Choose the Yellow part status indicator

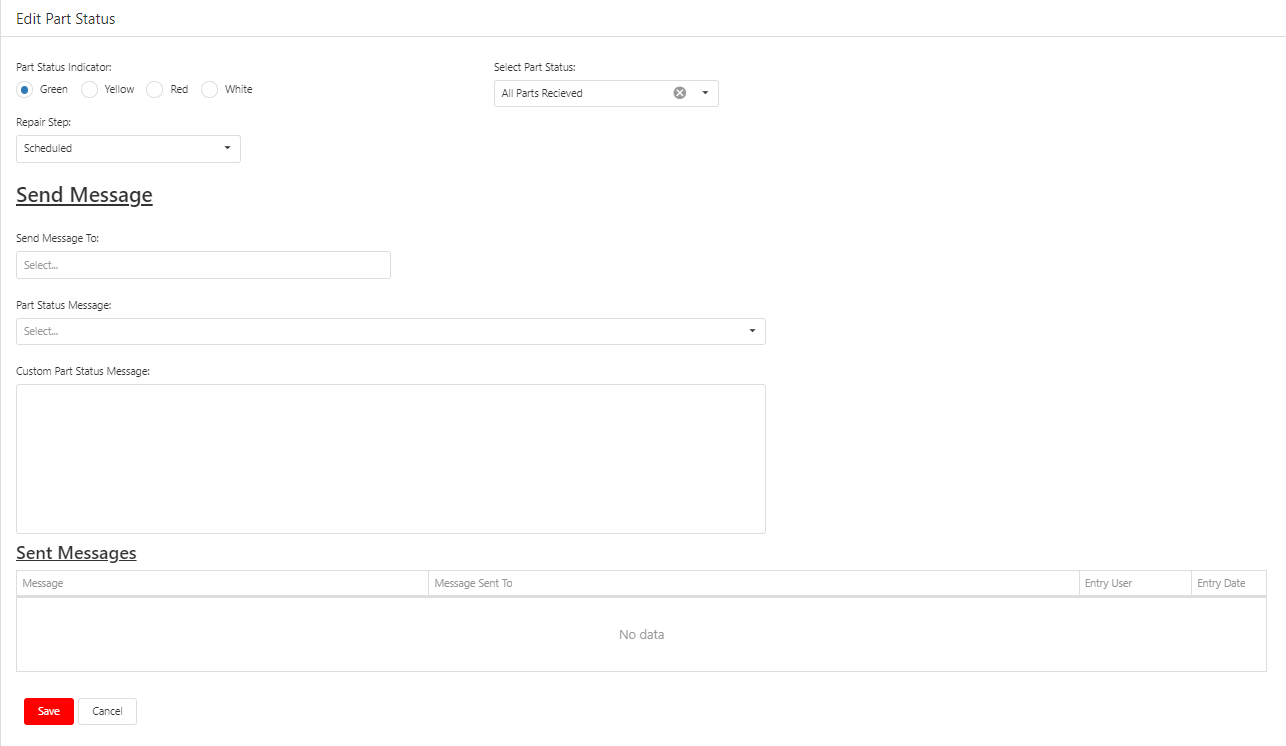point(90,90)
